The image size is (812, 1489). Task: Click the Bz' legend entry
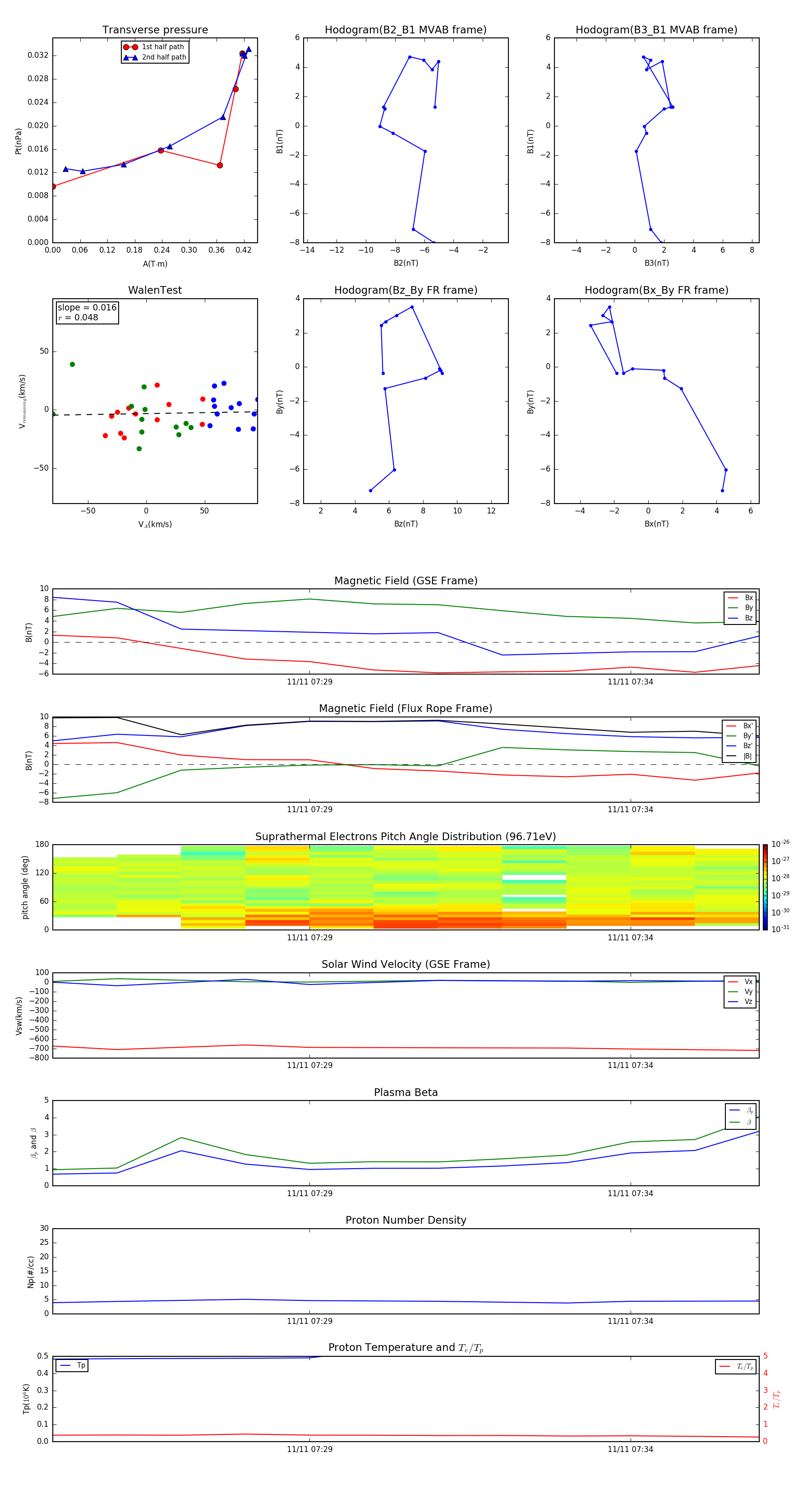click(739, 746)
